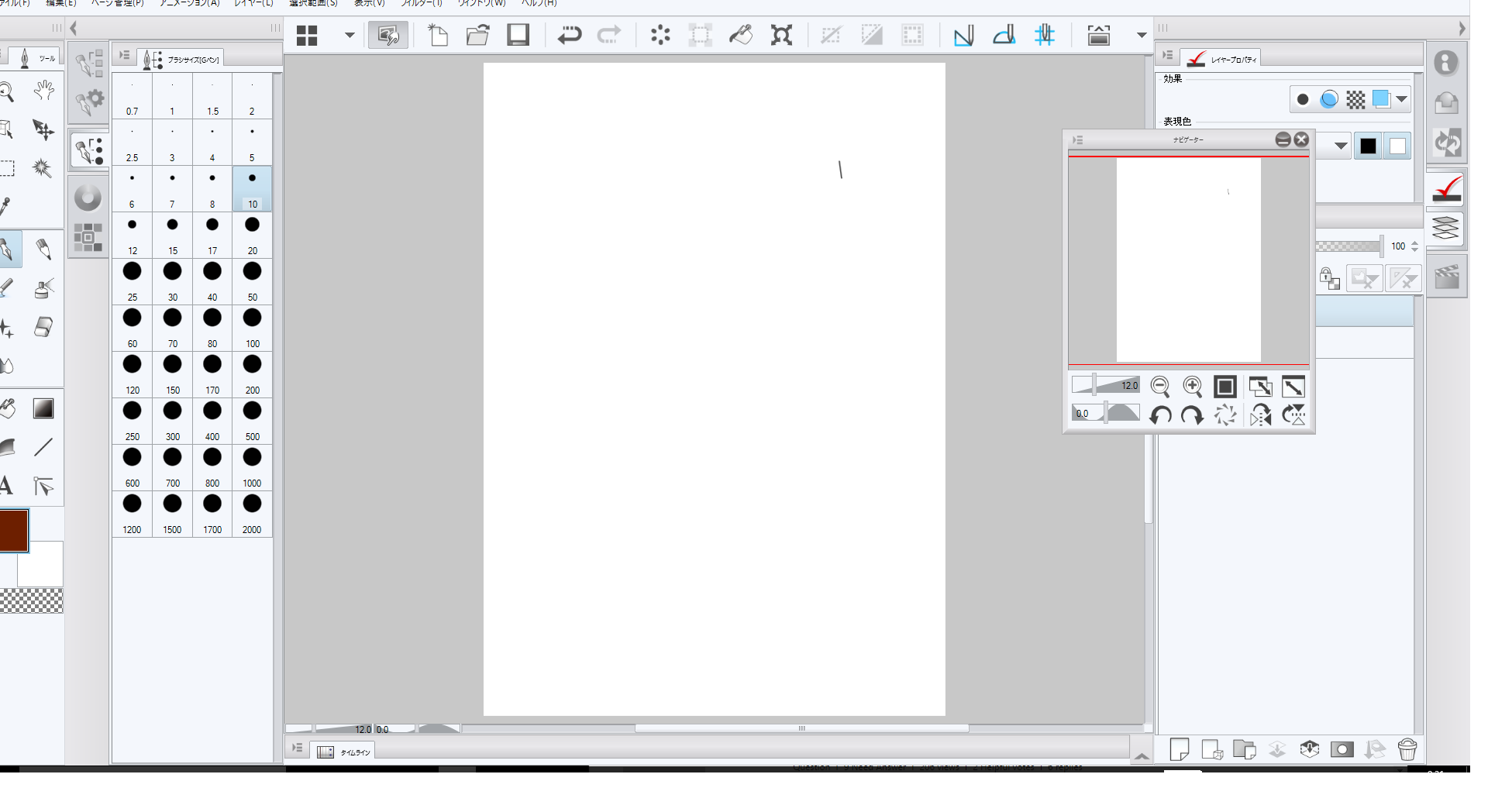Click the Navigator zoom-in magnifier
Screen dimensions: 1488x812
[1192, 386]
